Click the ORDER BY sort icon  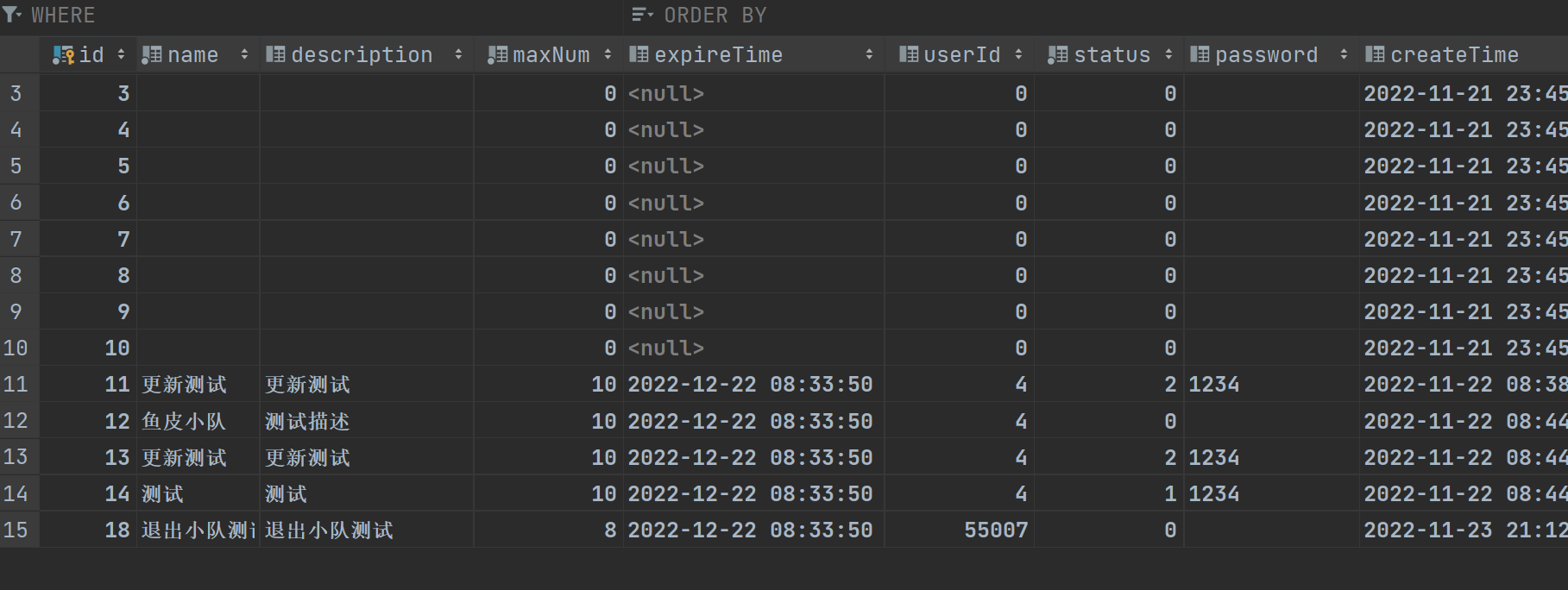tap(642, 15)
